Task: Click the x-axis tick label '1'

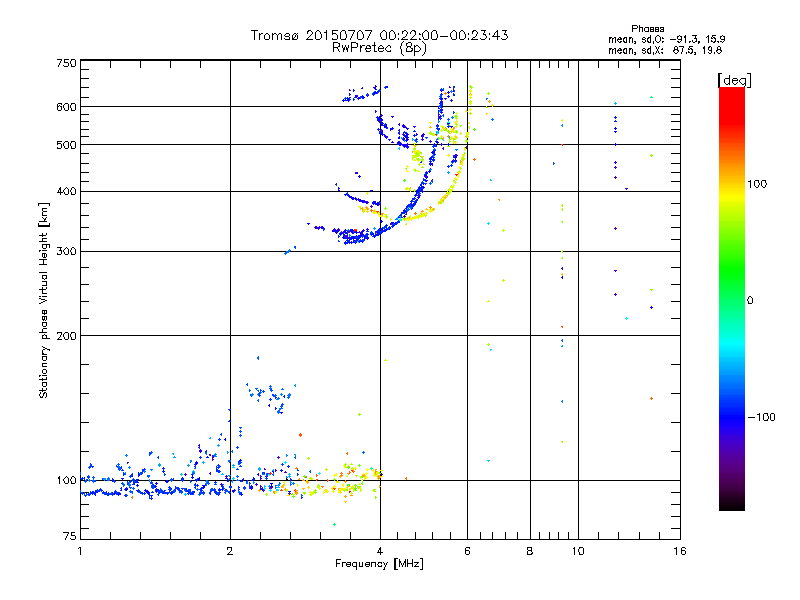Action: click(80, 551)
